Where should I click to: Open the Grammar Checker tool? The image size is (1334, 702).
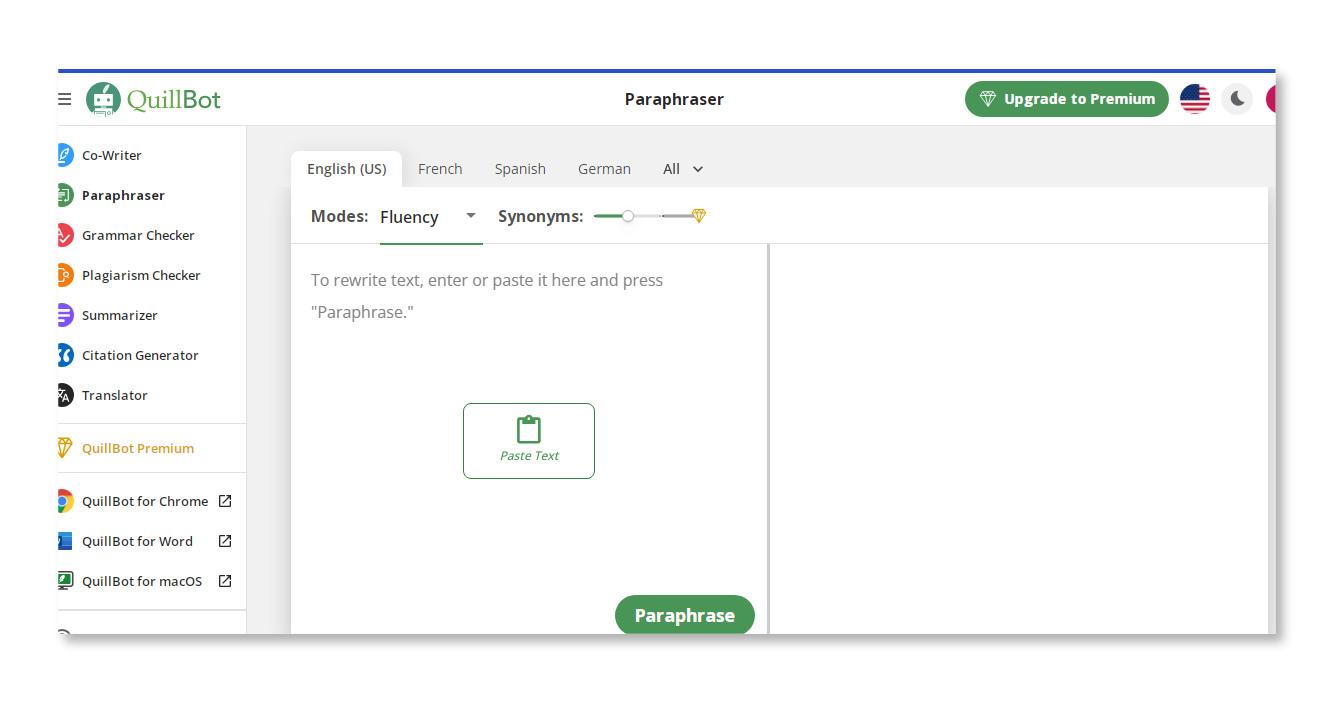(x=138, y=235)
